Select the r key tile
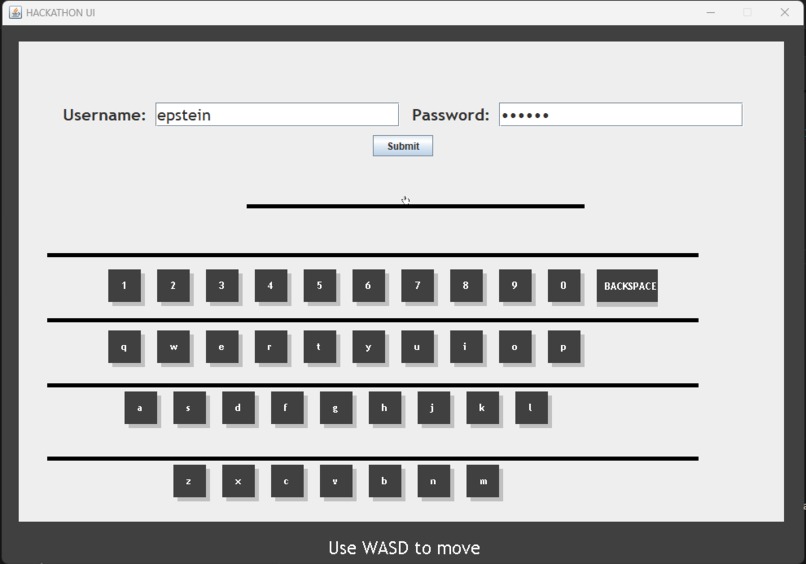This screenshot has width=806, height=564. (271, 347)
